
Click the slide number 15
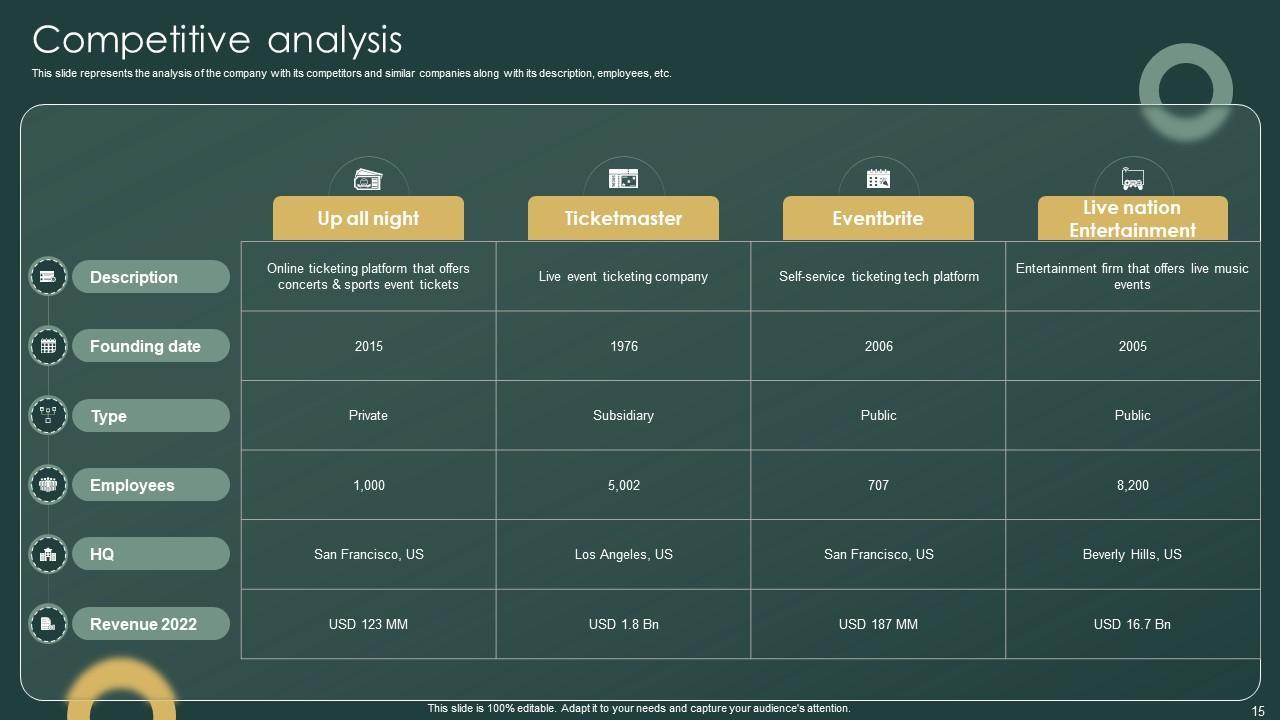[x=1258, y=711]
